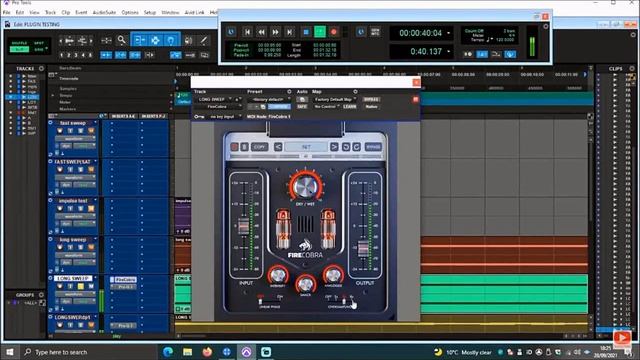Screen dimensions: 640x360
Task: Click Fast Forward in the Transport window
Action: [x=276, y=32]
